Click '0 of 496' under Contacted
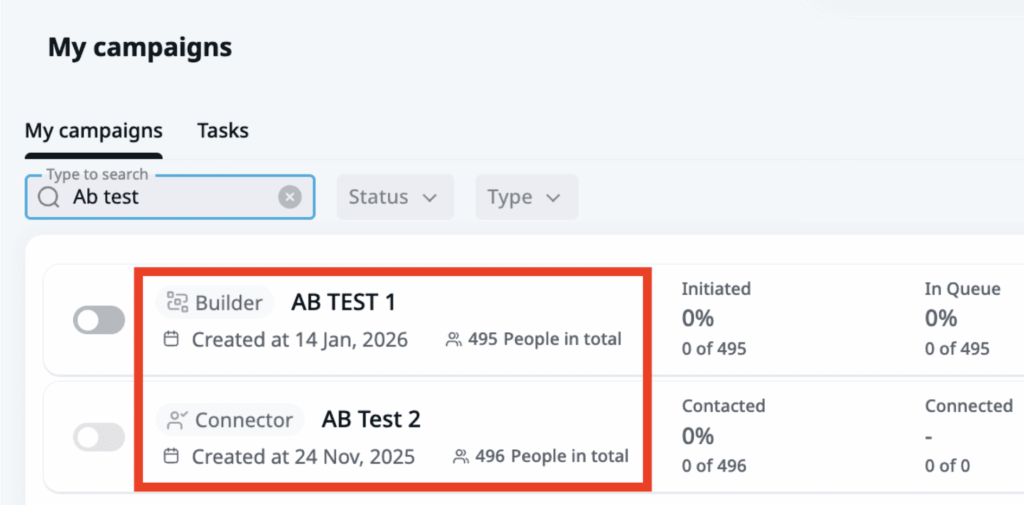The image size is (1024, 505). (714, 466)
